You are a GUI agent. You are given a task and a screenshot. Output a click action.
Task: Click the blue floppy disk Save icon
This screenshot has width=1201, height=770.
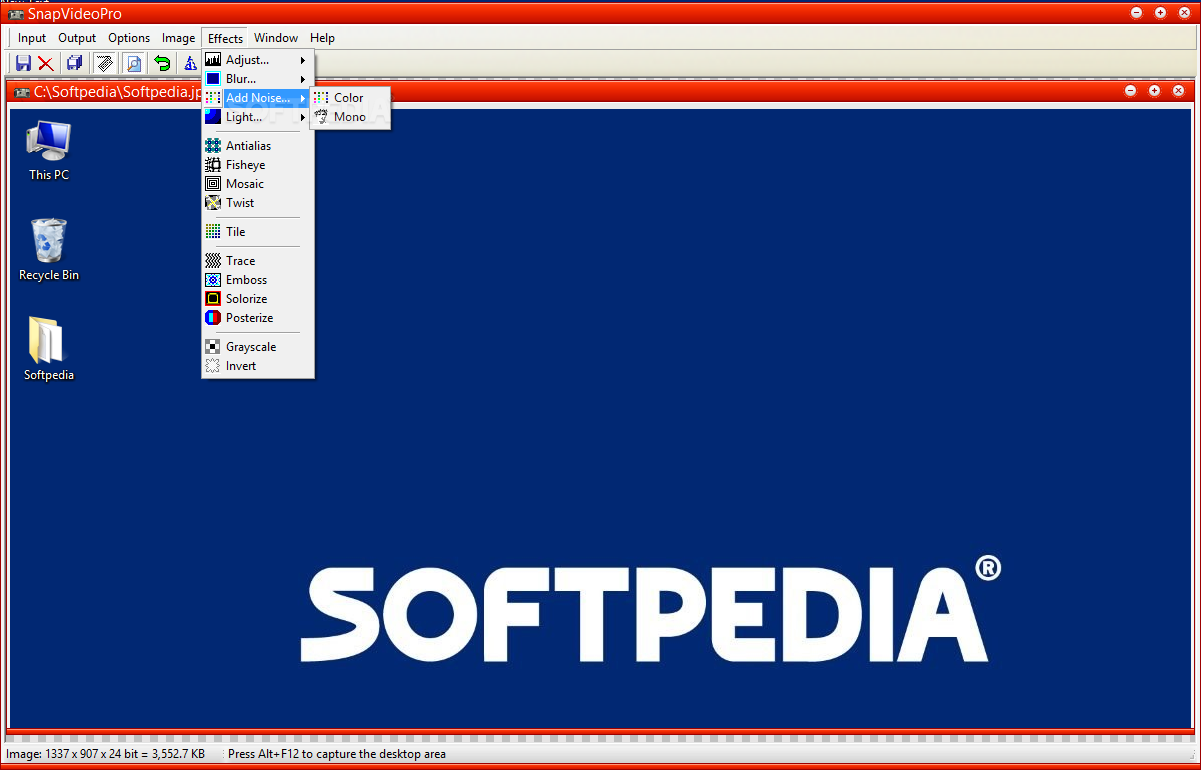[x=23, y=64]
